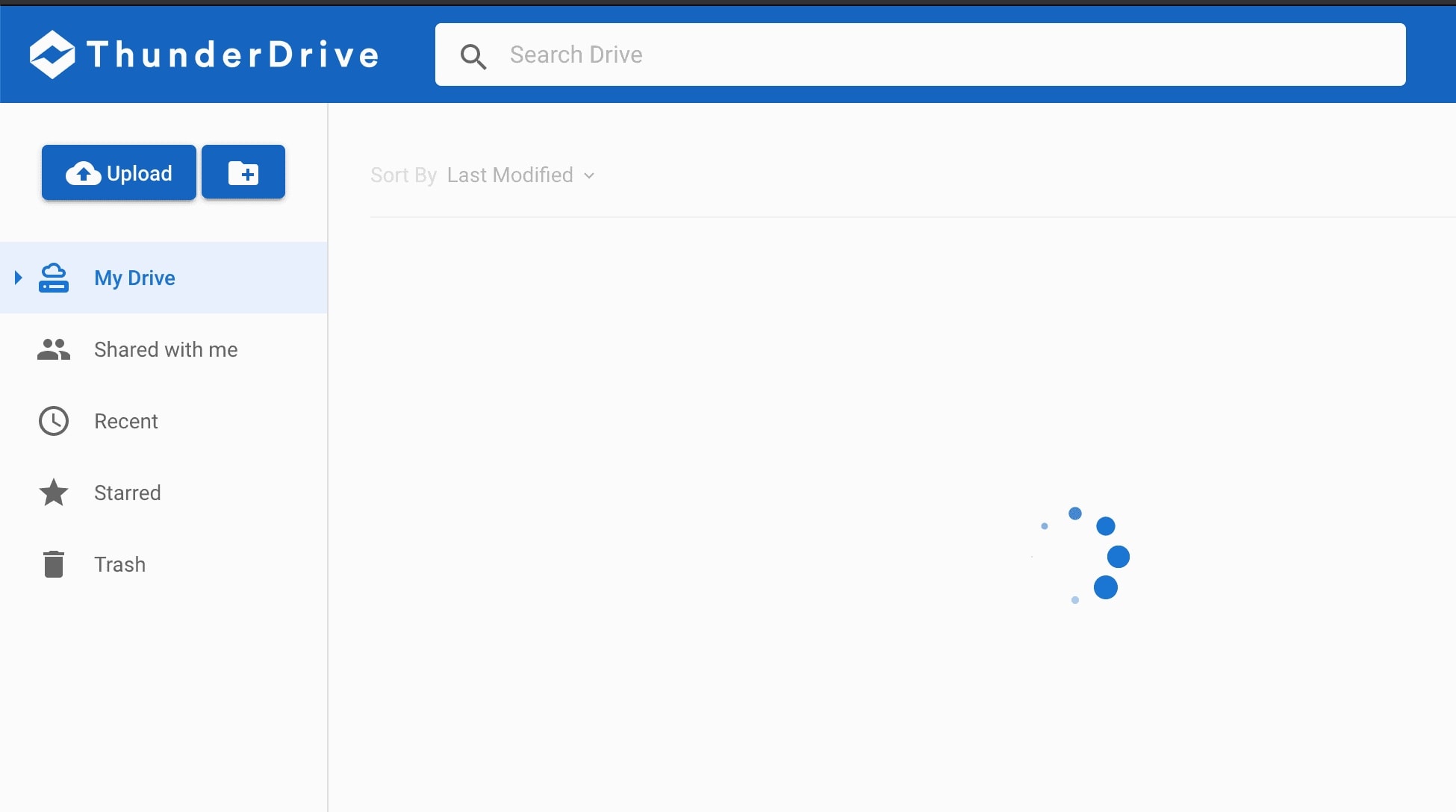1456x812 pixels.
Task: Click the ThunderDrive logo icon
Action: (x=52, y=54)
